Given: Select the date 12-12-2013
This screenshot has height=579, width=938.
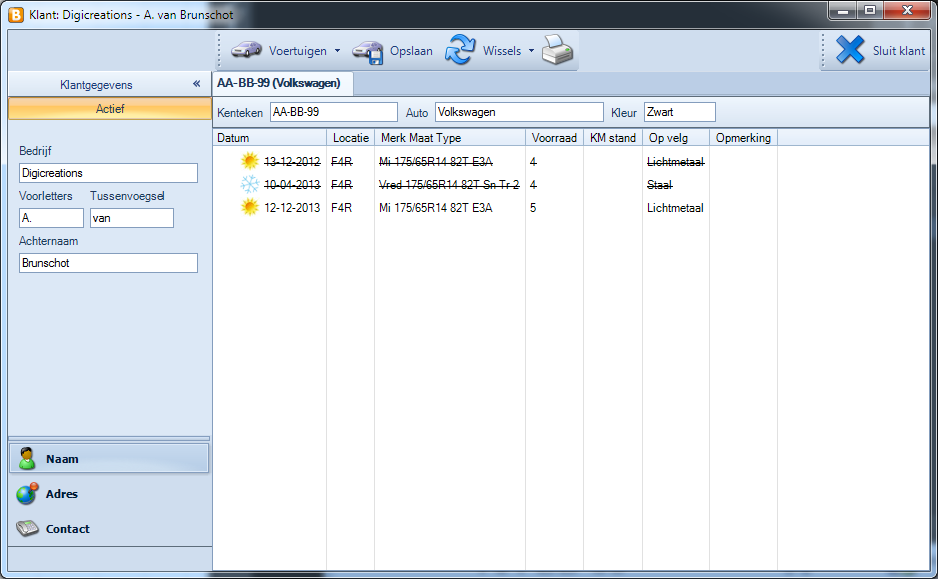Looking at the screenshot, I should [292, 208].
